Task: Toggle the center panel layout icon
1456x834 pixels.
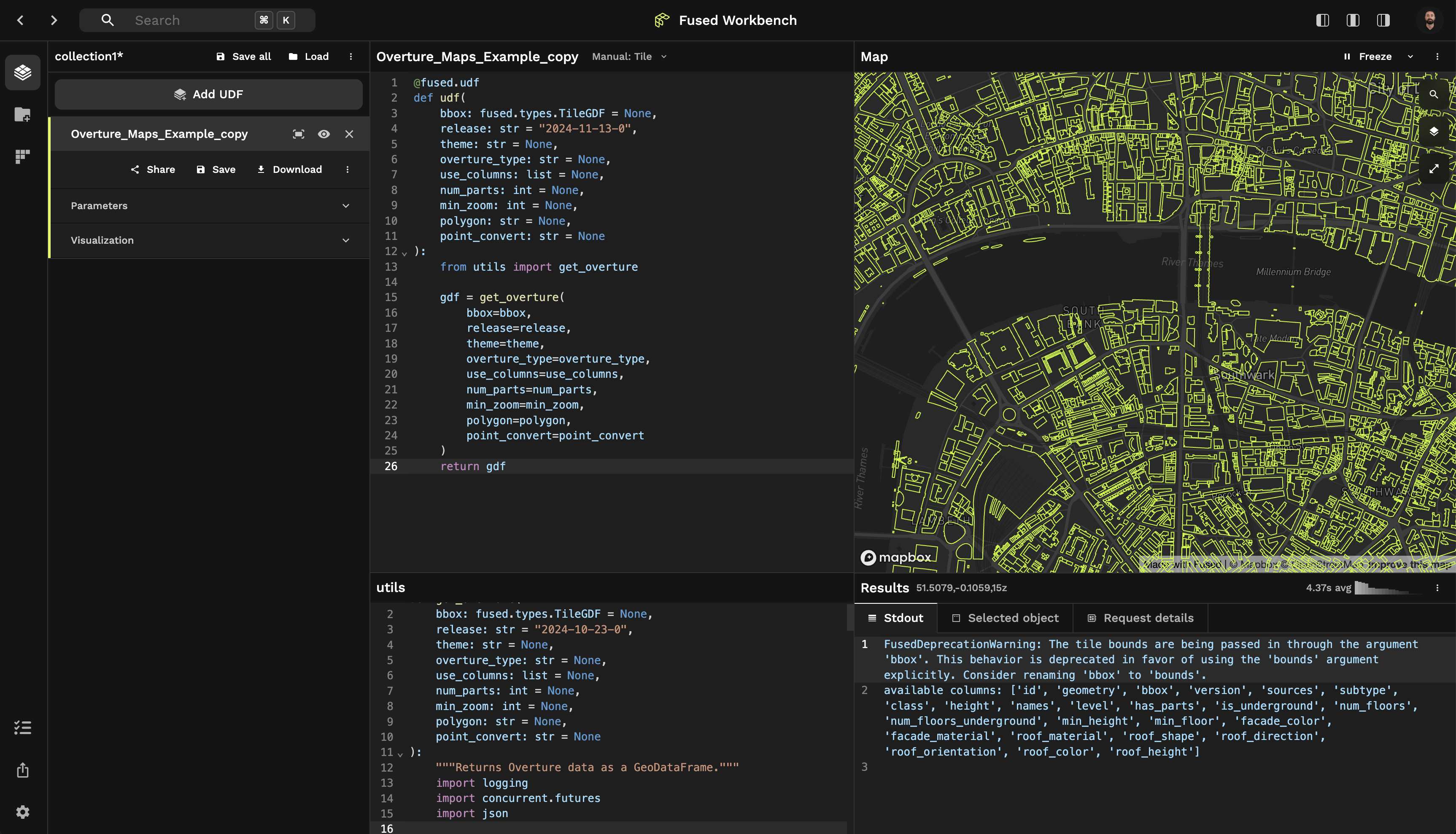Action: [1353, 20]
